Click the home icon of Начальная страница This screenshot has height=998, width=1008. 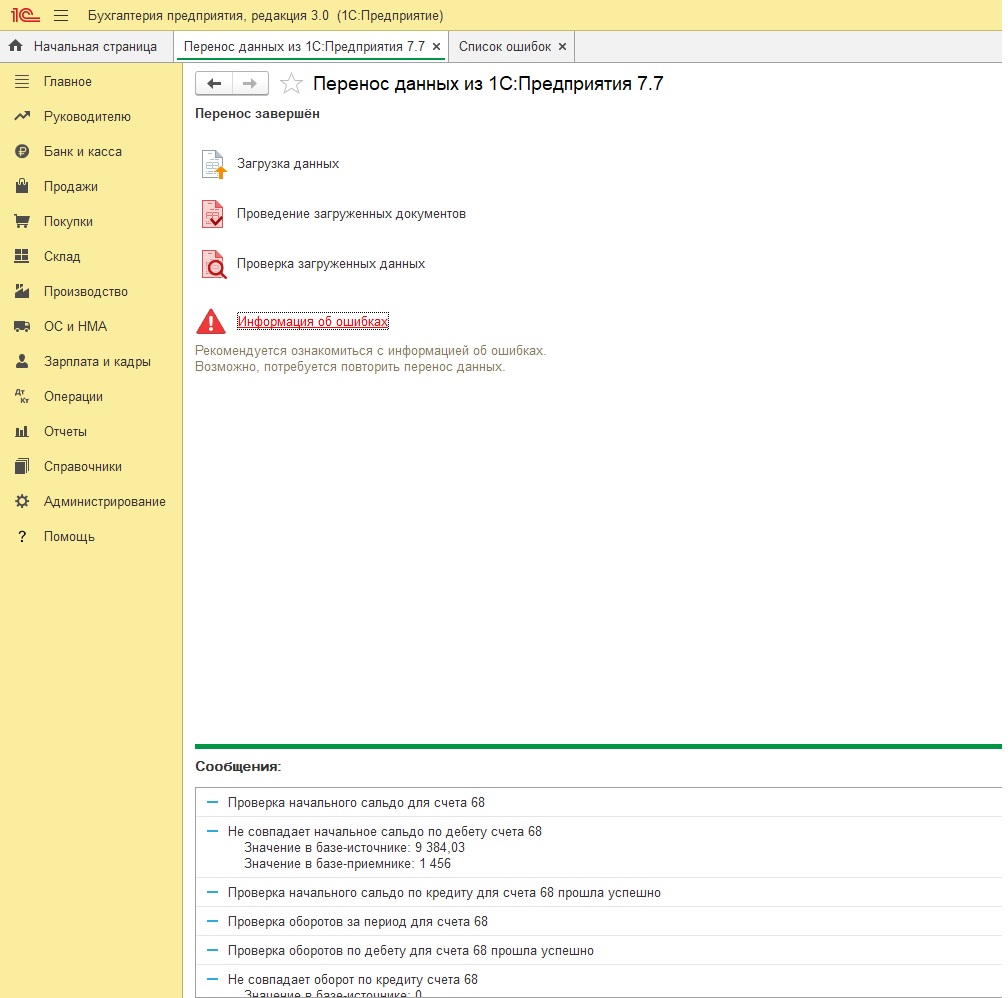pyautogui.click(x=16, y=46)
